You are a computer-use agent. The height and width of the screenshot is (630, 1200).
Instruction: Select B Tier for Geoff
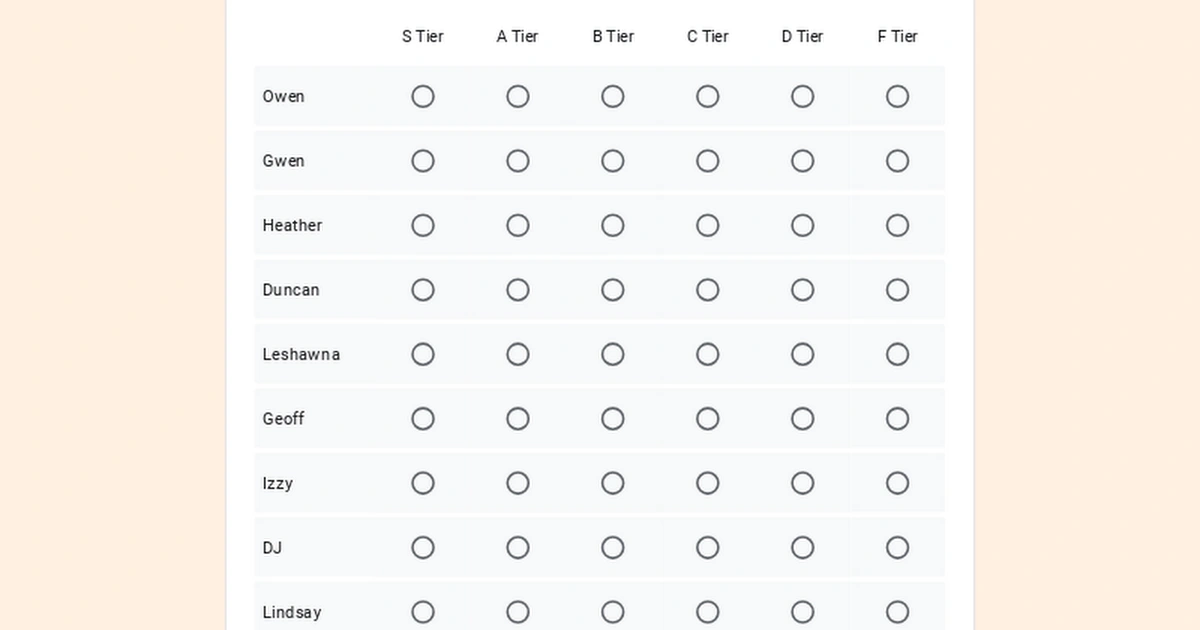[612, 419]
